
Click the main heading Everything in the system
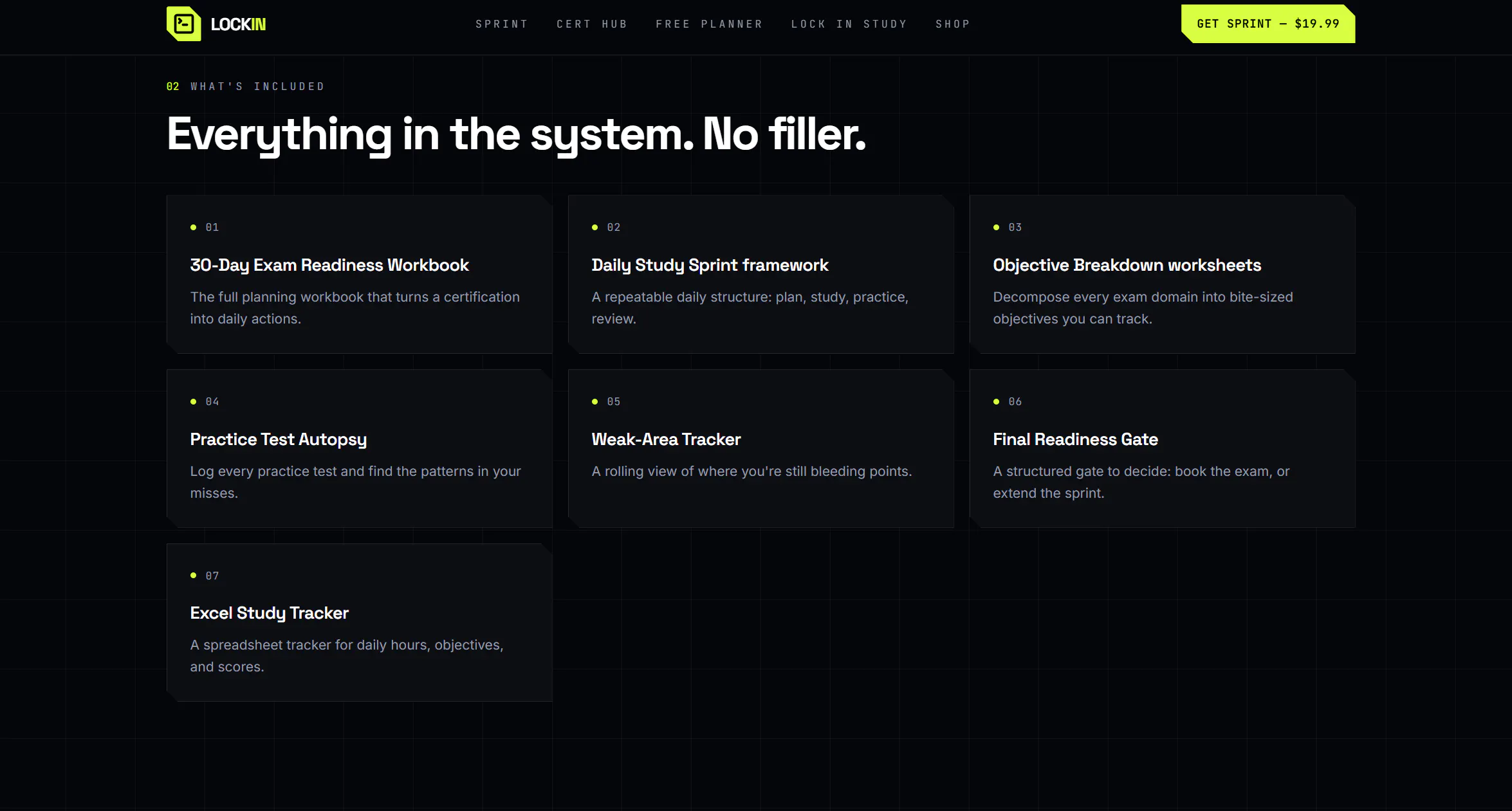[x=517, y=135]
